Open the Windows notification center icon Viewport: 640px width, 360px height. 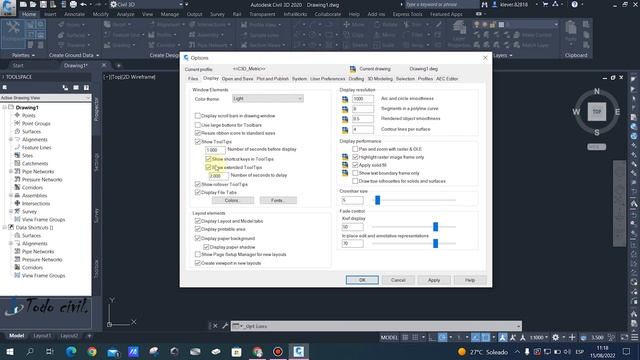(x=627, y=351)
